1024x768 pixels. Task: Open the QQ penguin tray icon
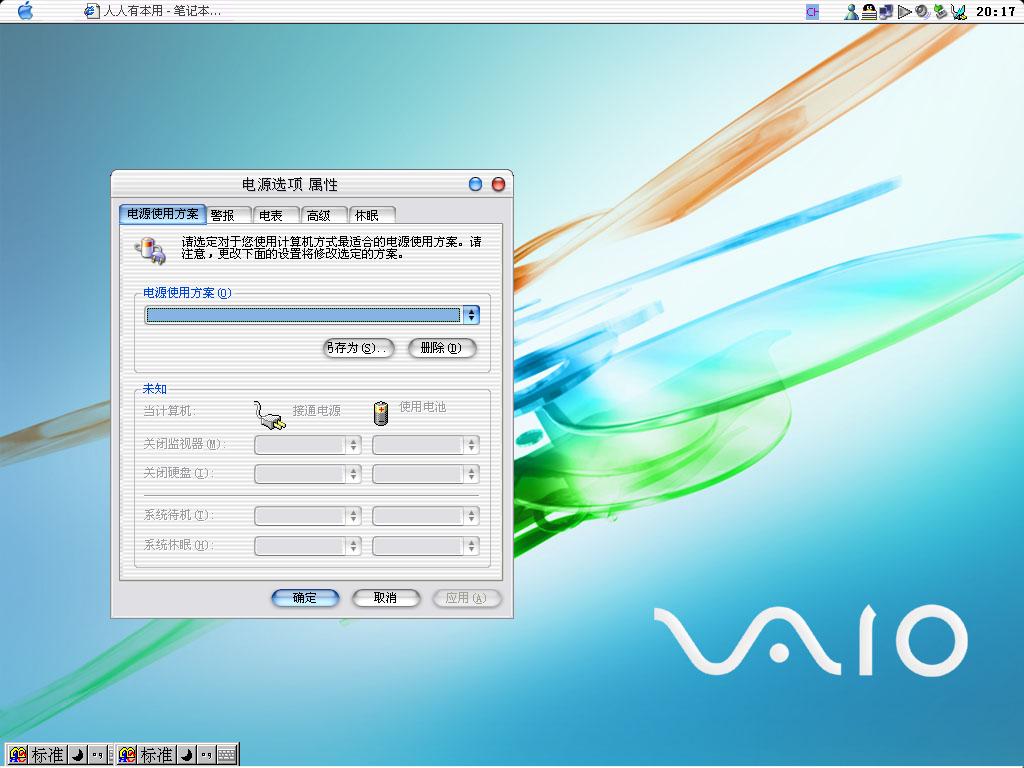pos(869,12)
